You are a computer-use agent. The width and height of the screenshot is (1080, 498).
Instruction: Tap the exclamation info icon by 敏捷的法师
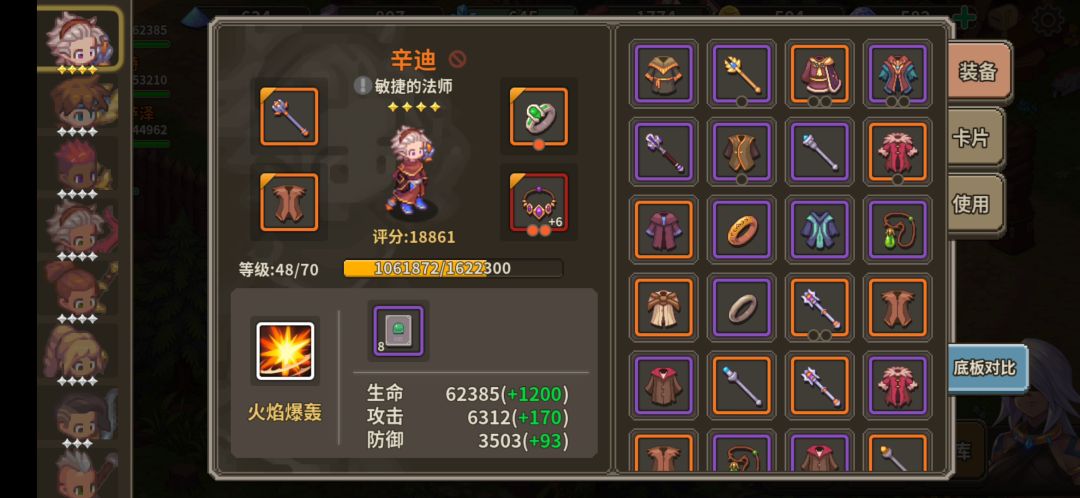pos(362,85)
